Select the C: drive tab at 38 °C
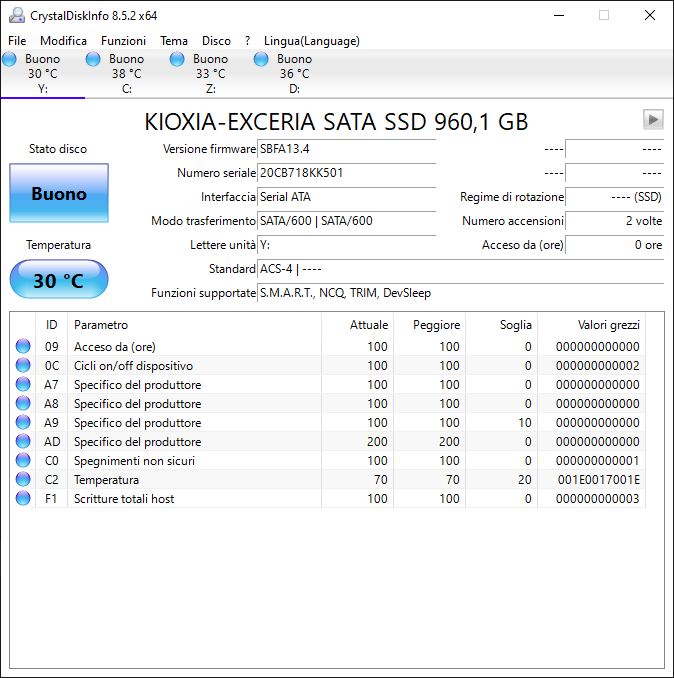This screenshot has width=674, height=678. [126, 74]
